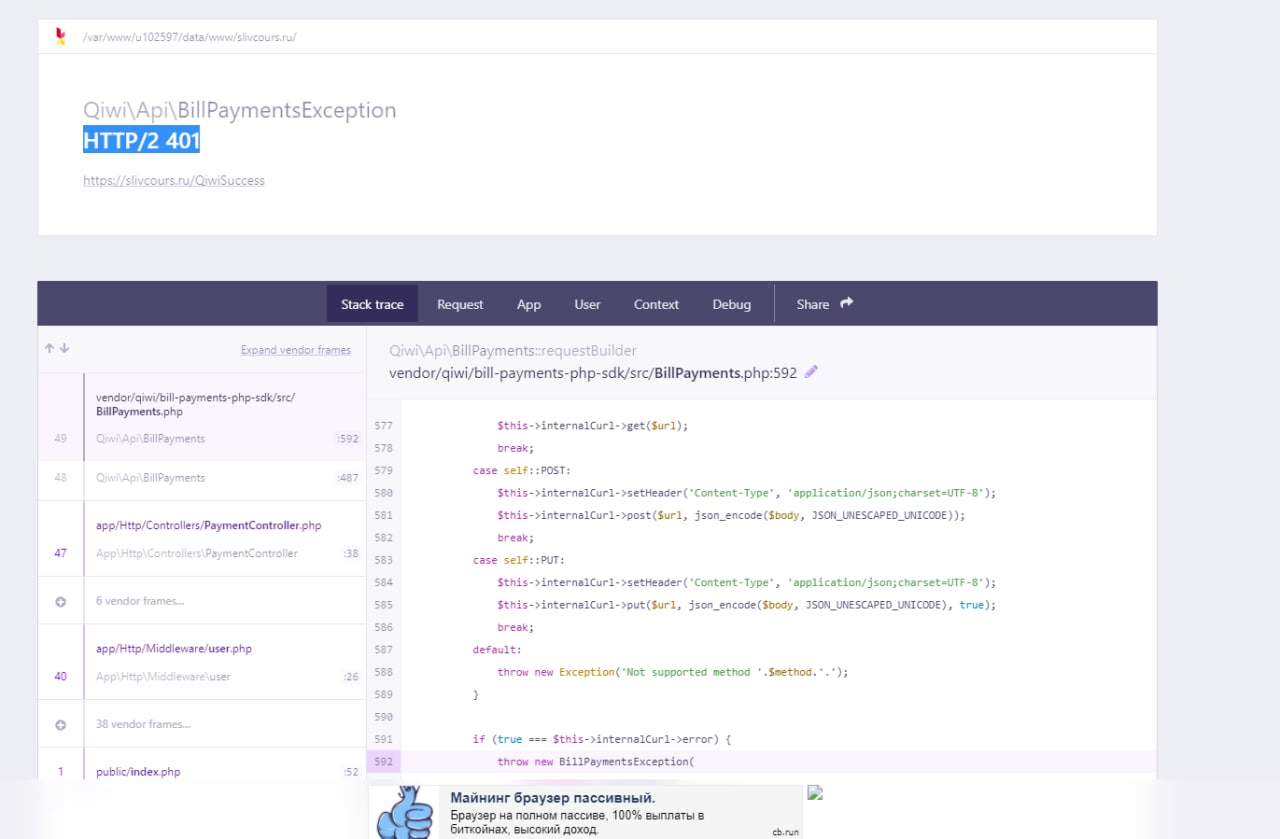Click the cb.run ad source label
Screen dimensions: 1280x839
(x=784, y=831)
